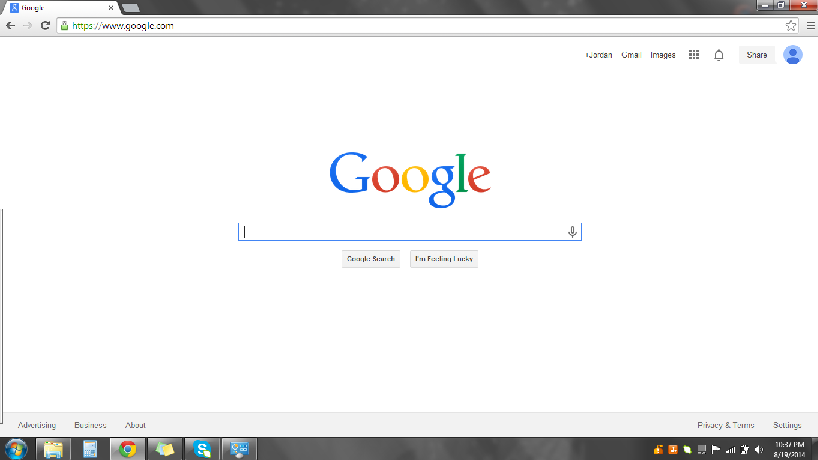This screenshot has width=818, height=460.
Task: Open the Settings footer link
Action: 787,425
